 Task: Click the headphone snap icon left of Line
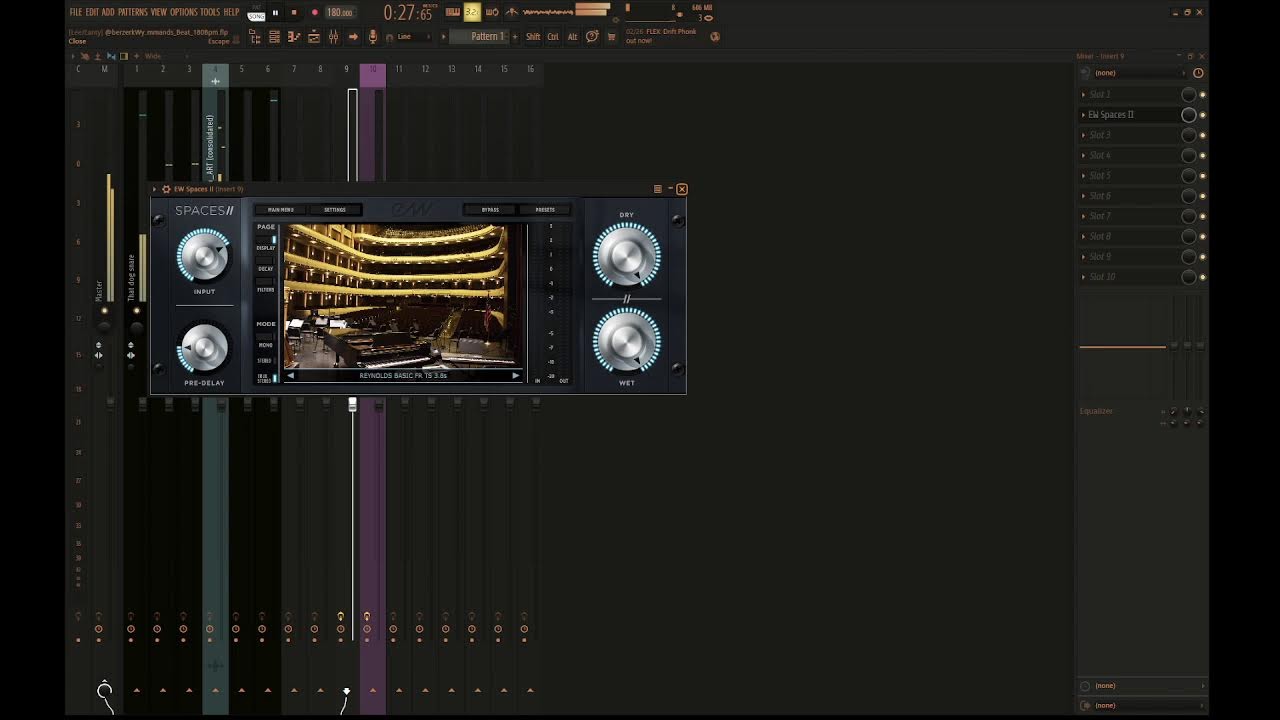[389, 37]
